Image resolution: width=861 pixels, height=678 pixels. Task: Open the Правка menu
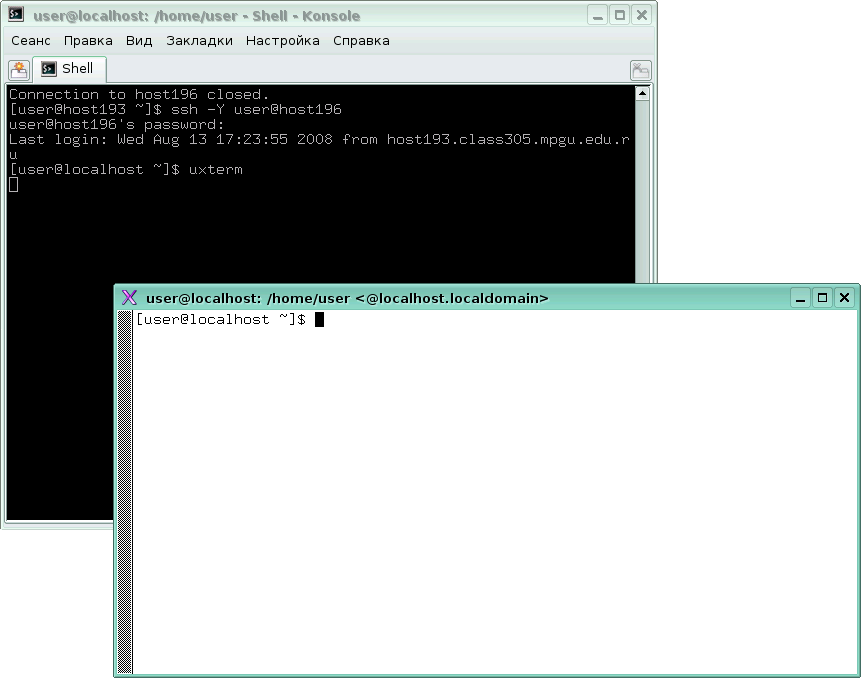[x=88, y=41]
